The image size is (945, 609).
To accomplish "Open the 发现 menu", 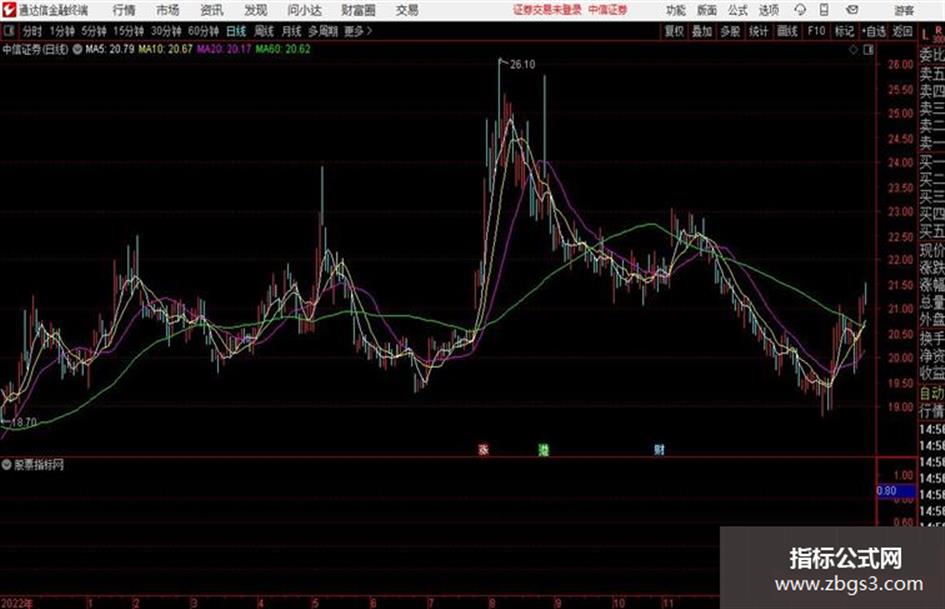I will 256,10.
